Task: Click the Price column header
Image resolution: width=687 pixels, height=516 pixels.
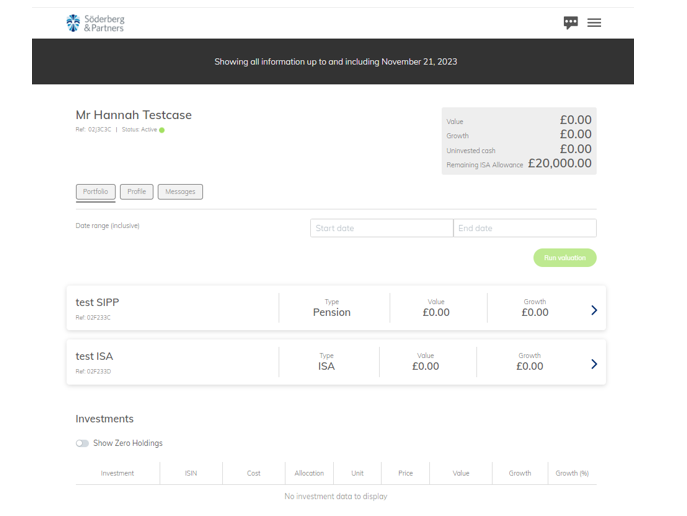Action: (x=405, y=473)
